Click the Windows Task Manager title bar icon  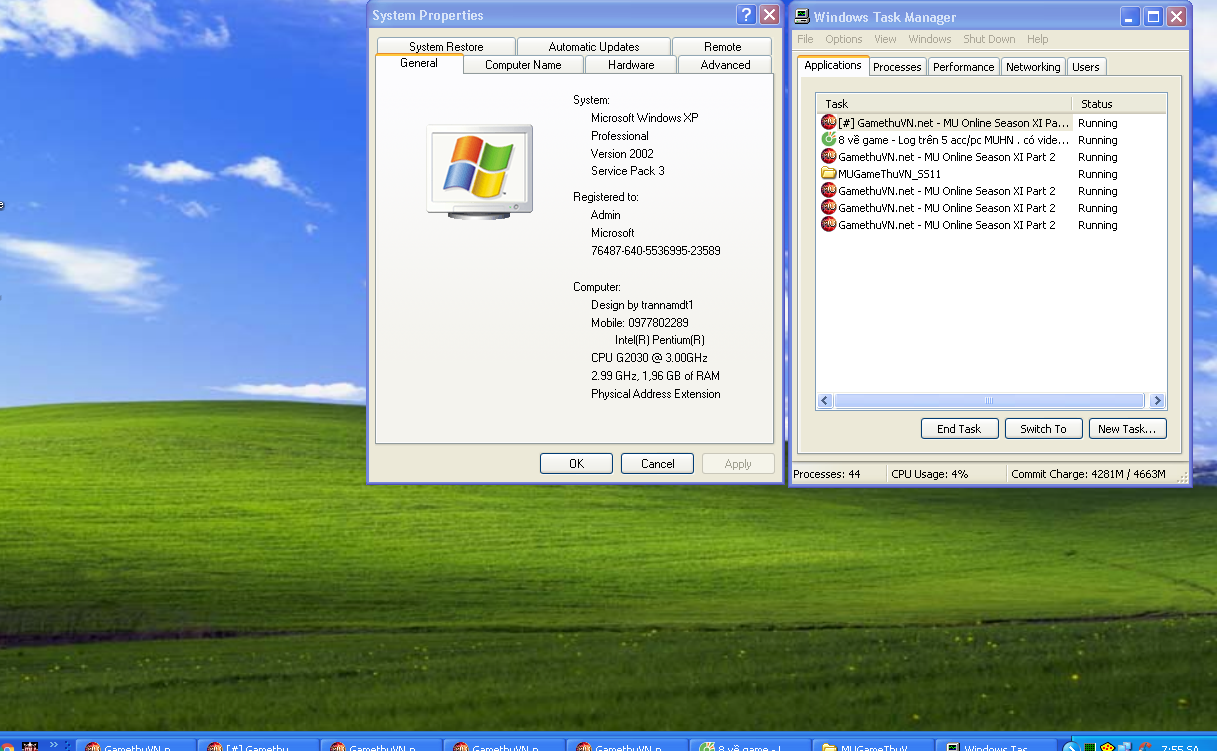(802, 16)
